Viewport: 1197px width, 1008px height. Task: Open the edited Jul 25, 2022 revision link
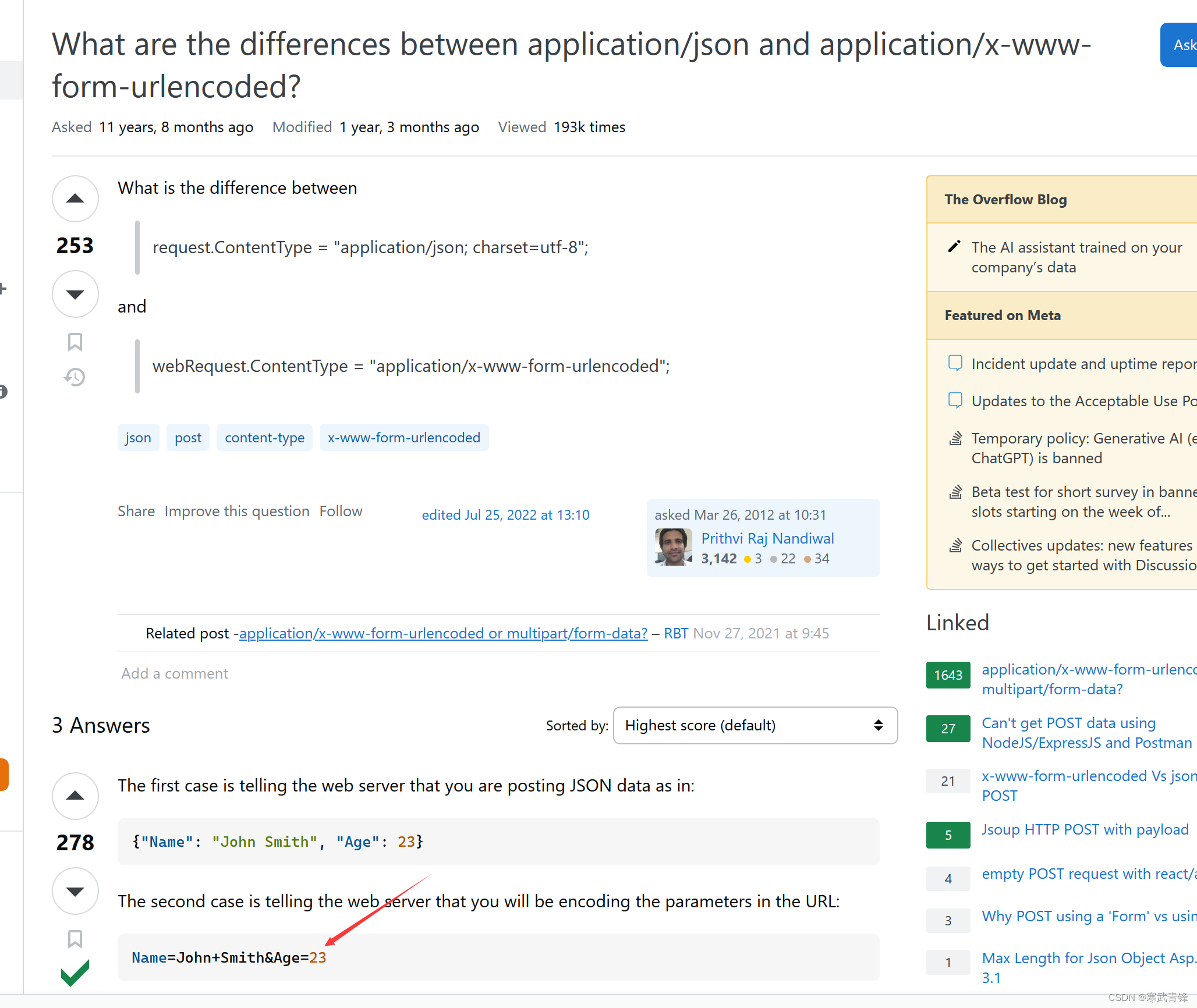point(505,514)
